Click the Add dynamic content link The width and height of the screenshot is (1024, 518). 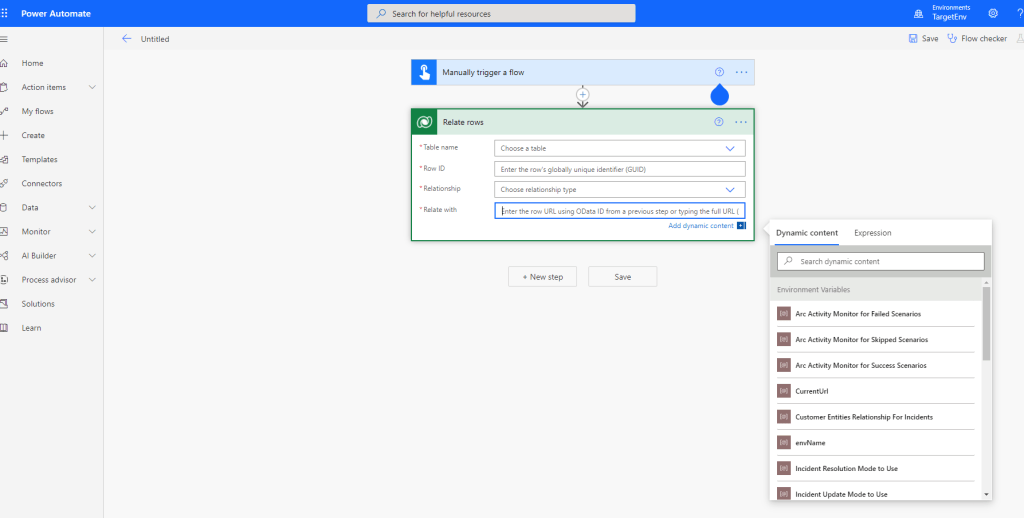point(701,226)
